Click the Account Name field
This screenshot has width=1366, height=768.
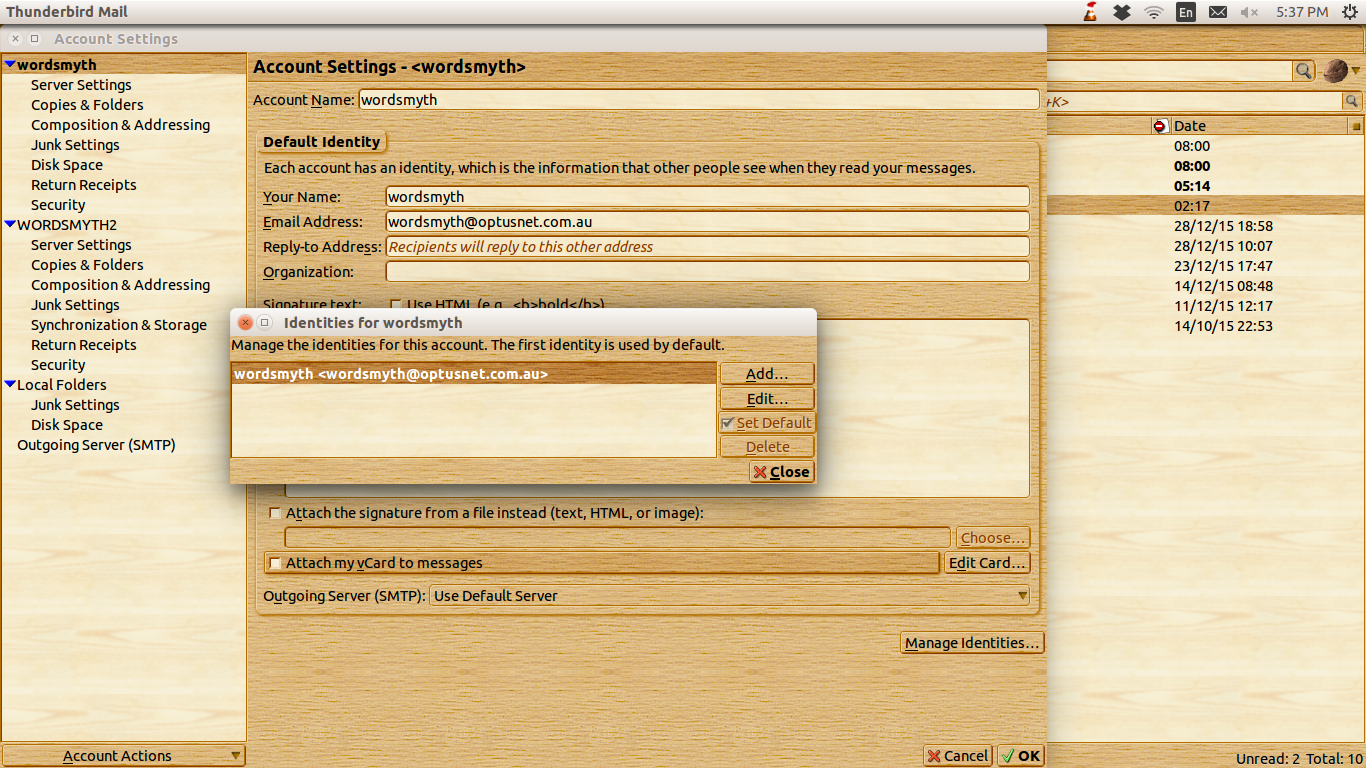pyautogui.click(x=699, y=100)
